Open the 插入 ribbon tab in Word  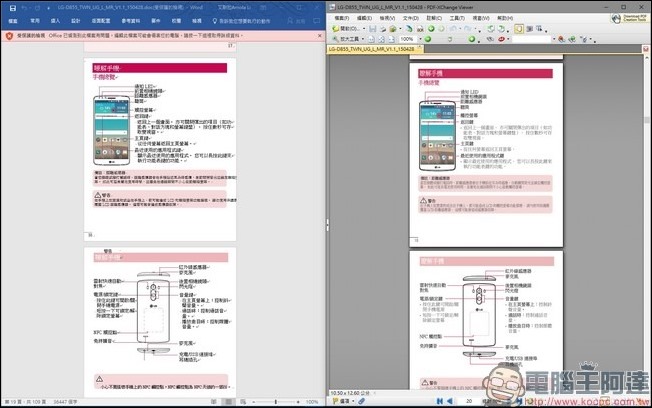[55, 21]
